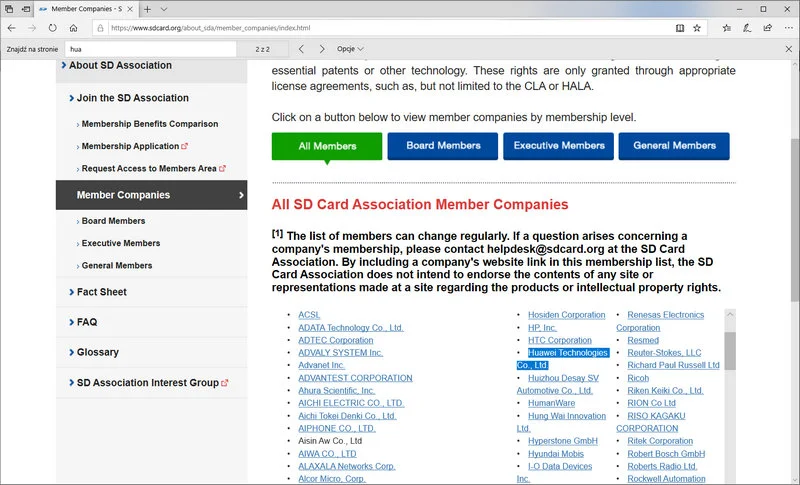Jump to previous find result arrow

302,48
